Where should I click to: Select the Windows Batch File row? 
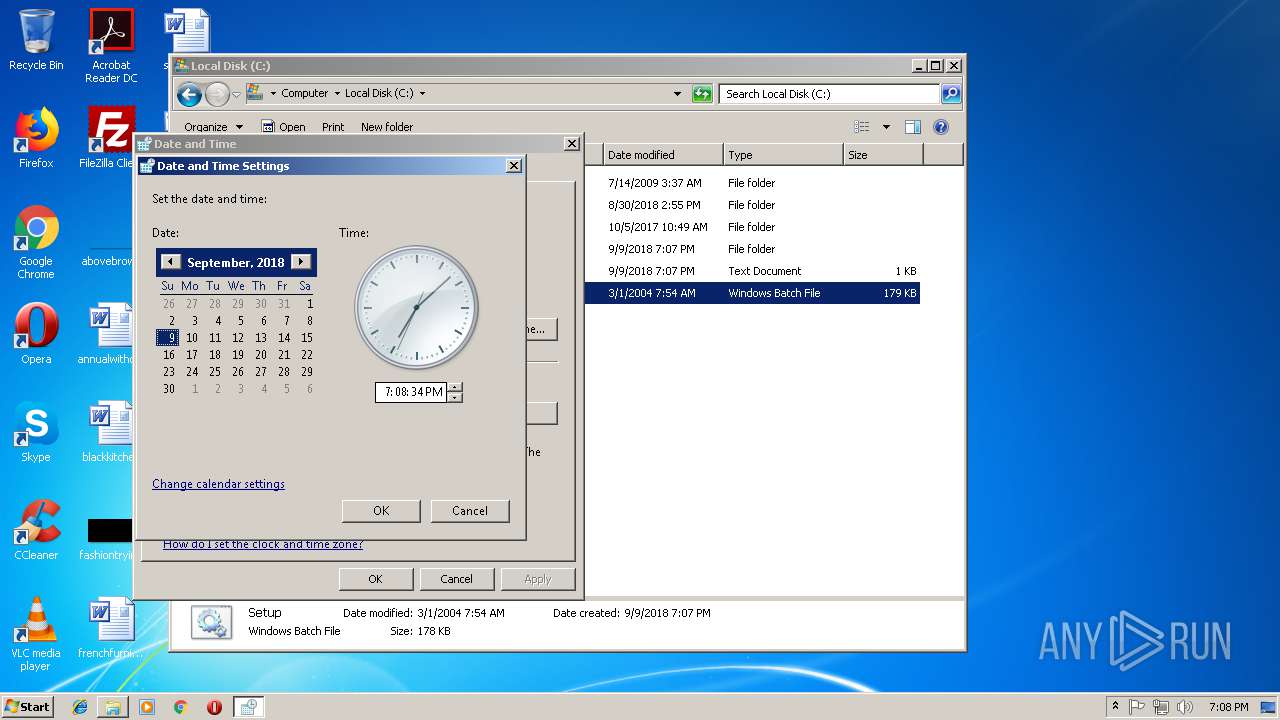click(x=752, y=293)
